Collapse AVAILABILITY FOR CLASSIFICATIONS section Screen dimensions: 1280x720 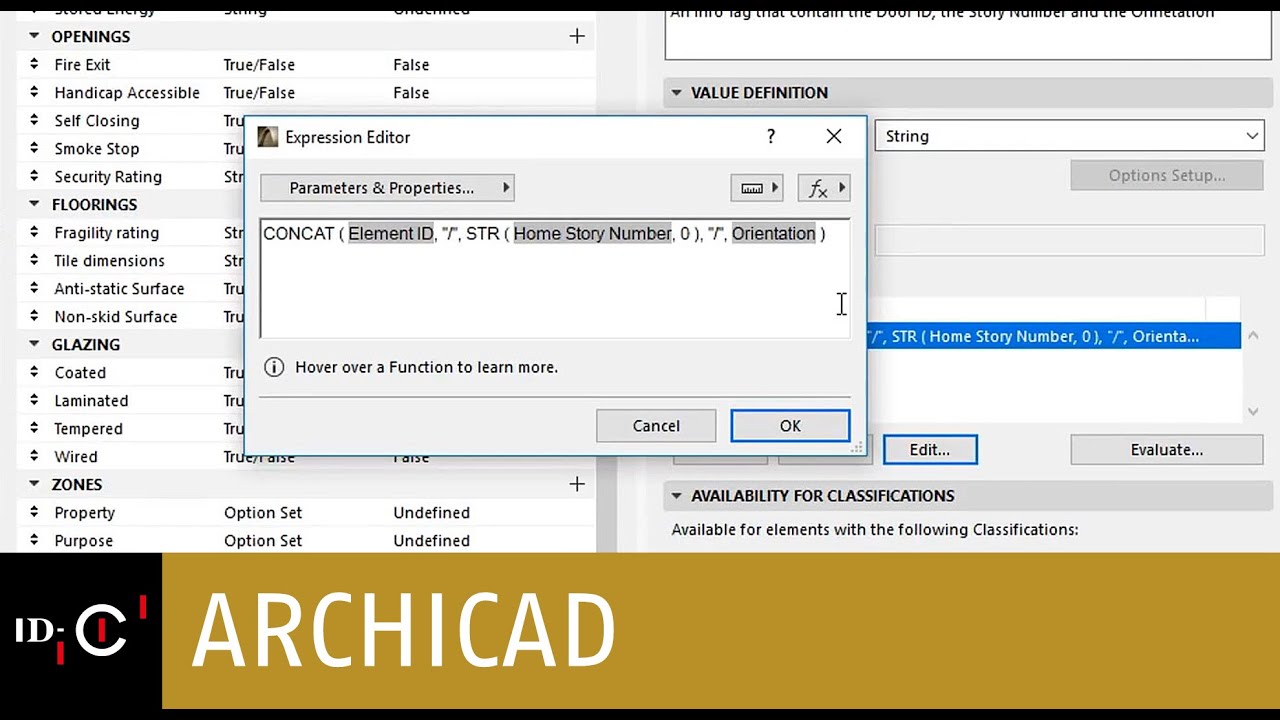coord(676,496)
